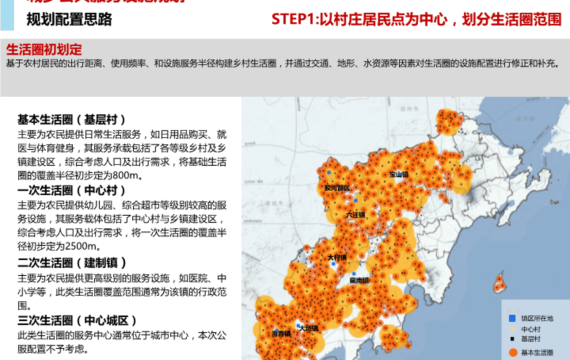Click the black 基层村 legend square
570x360 pixels.
(513, 339)
